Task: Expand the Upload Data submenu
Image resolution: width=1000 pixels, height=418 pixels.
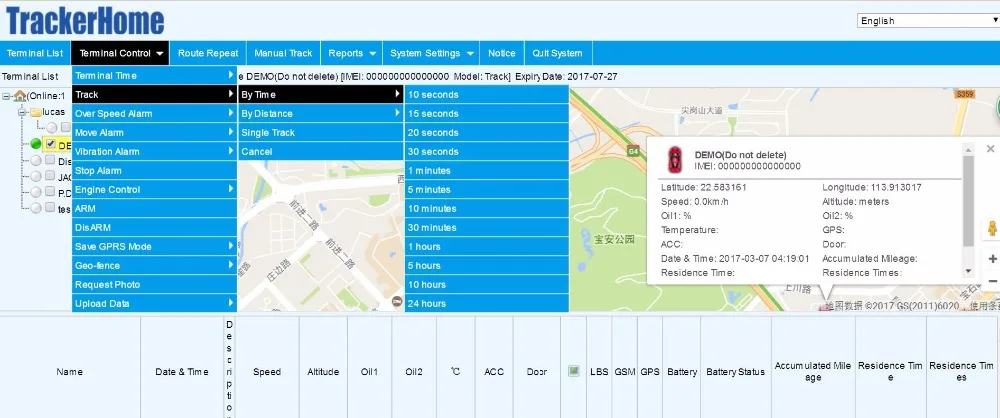Action: pos(154,304)
